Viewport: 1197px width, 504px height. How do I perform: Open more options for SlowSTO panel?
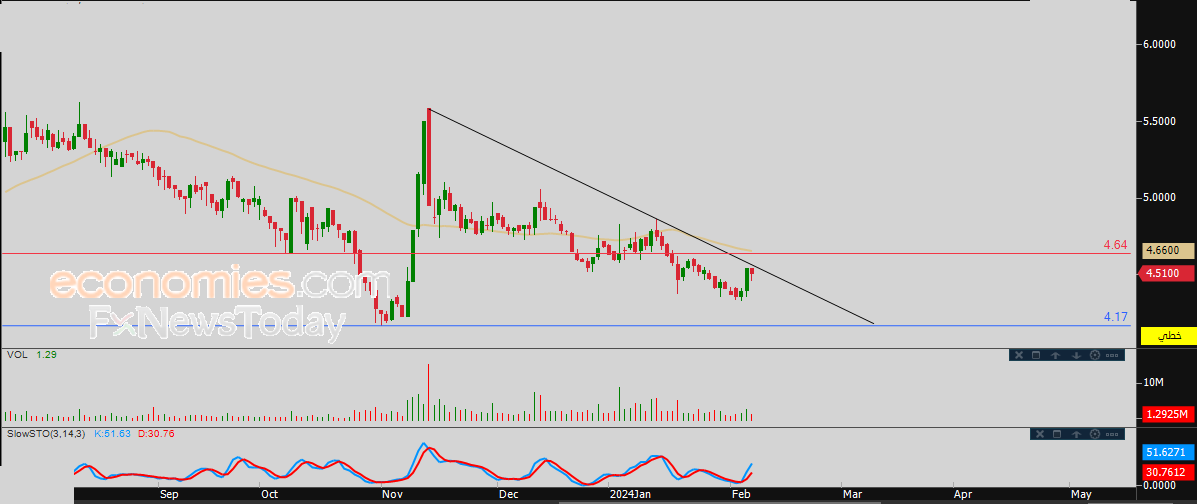click(1112, 434)
